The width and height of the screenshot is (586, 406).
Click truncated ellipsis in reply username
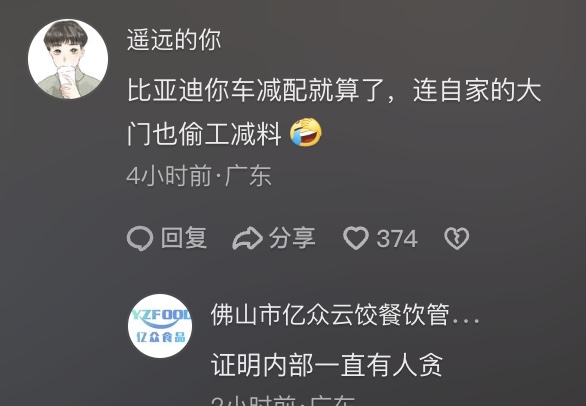(466, 321)
